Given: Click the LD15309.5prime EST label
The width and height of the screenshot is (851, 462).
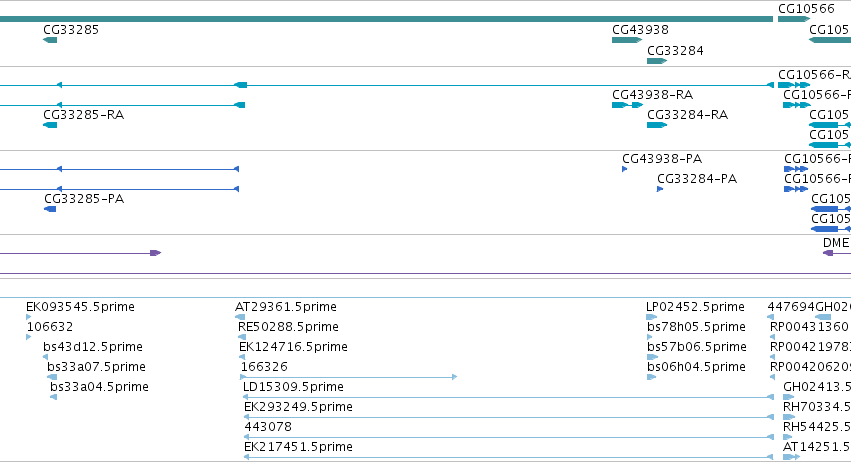Looking at the screenshot, I should point(293,387).
